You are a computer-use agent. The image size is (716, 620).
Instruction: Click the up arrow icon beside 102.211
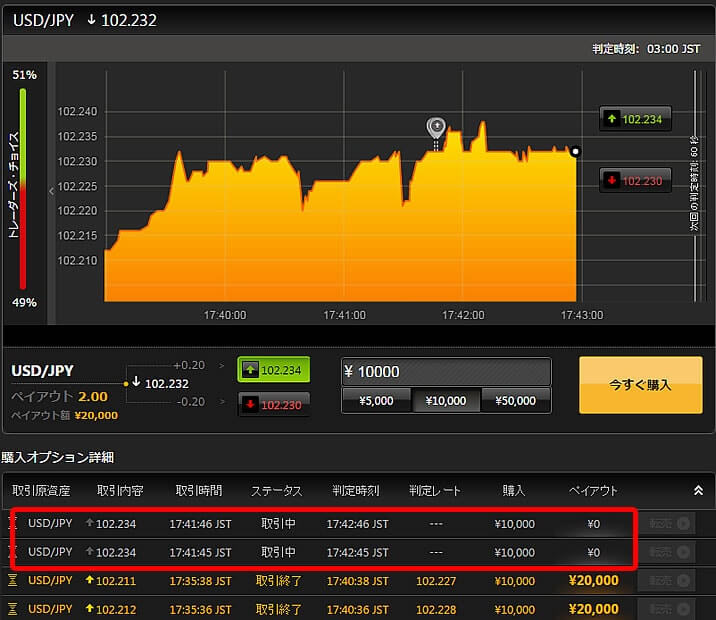click(90, 580)
